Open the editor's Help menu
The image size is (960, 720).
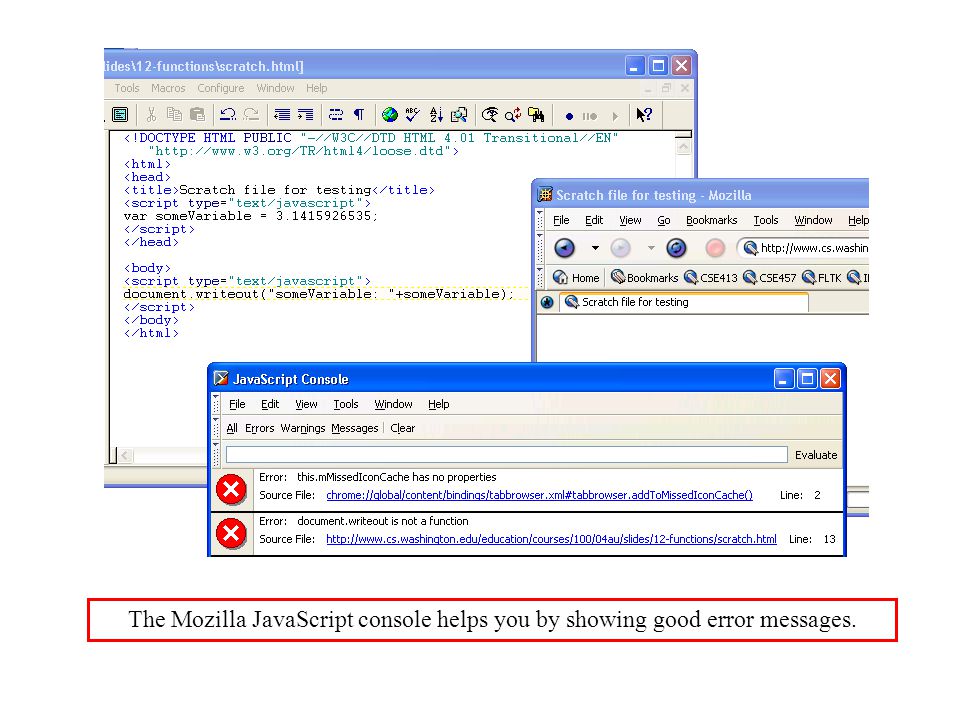coord(317,88)
